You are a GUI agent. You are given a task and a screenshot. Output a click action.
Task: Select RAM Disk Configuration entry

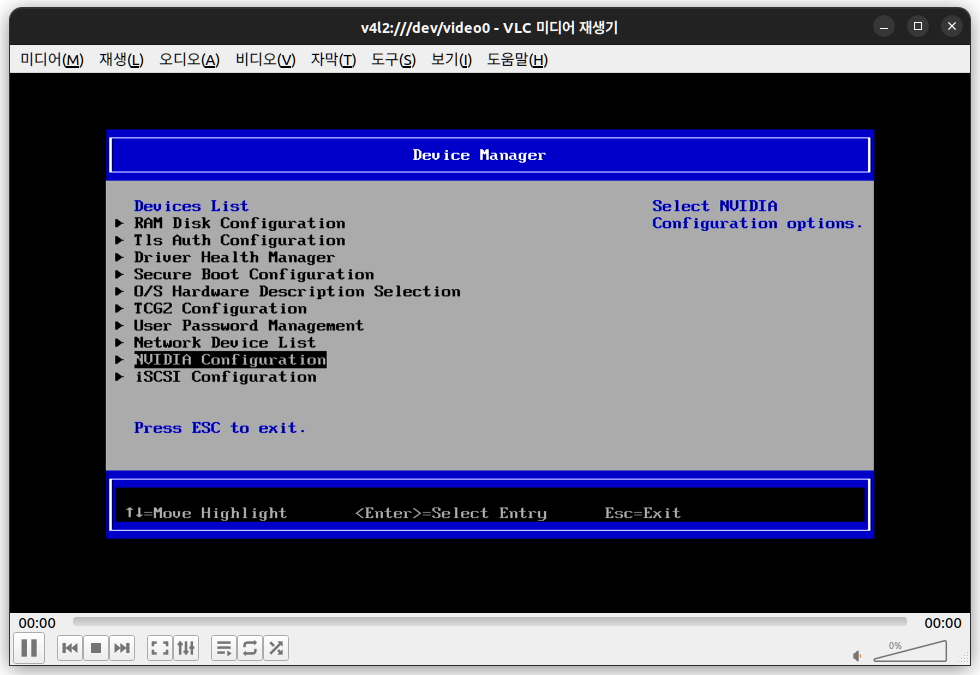[239, 223]
